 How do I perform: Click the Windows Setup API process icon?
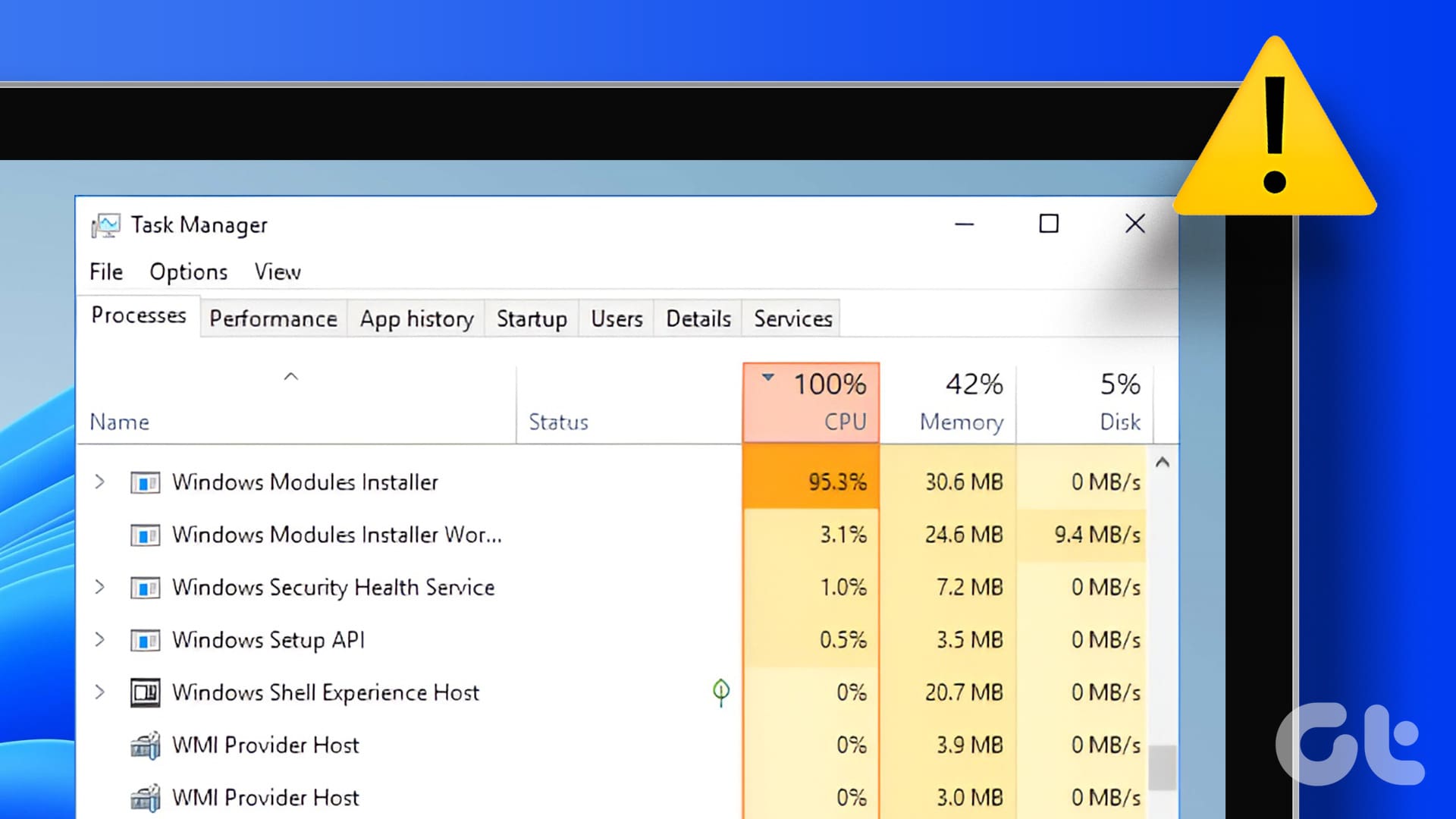[x=145, y=640]
